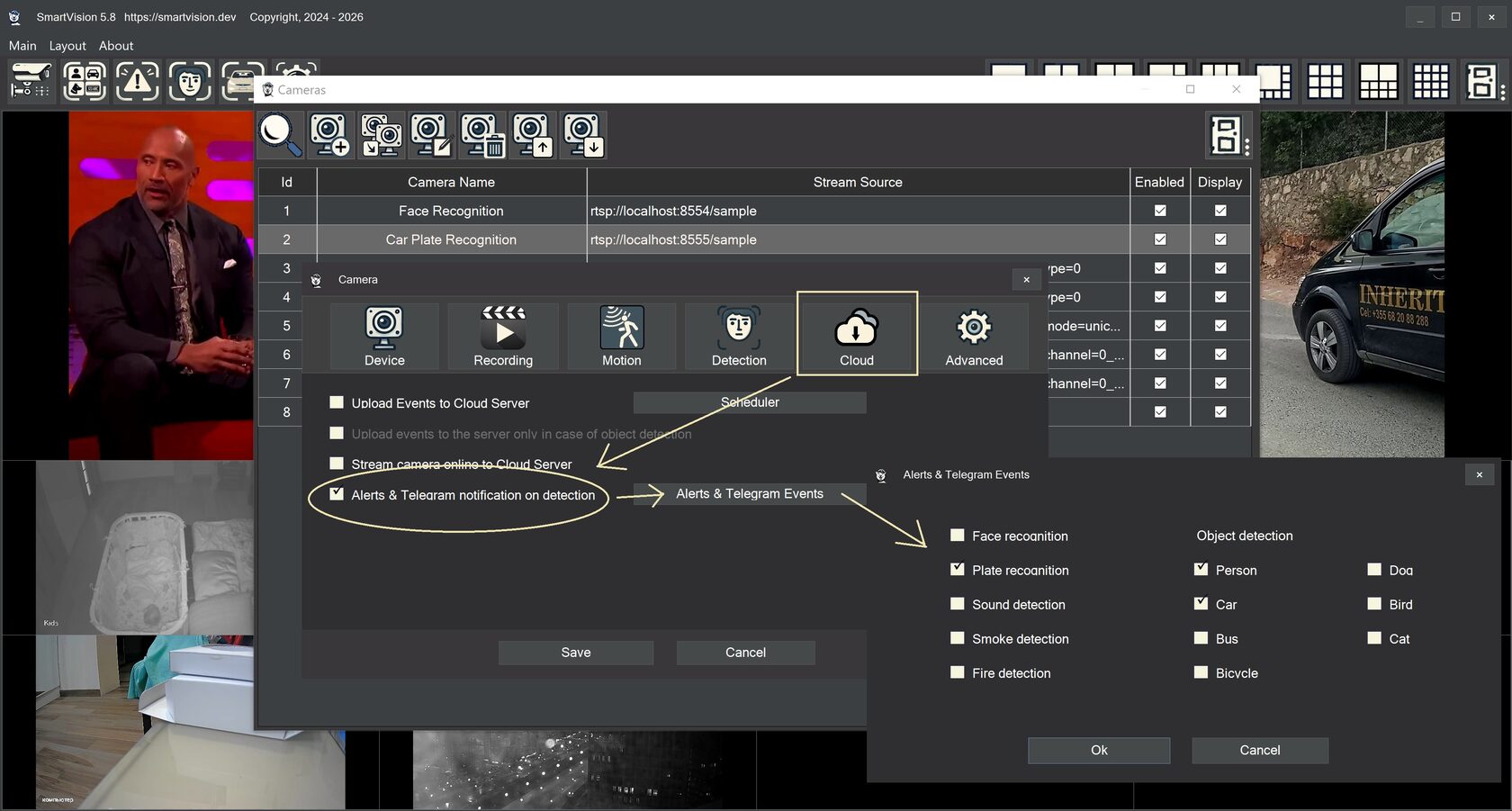1512x811 pixels.
Task: Move the selected camera down
Action: click(x=583, y=135)
